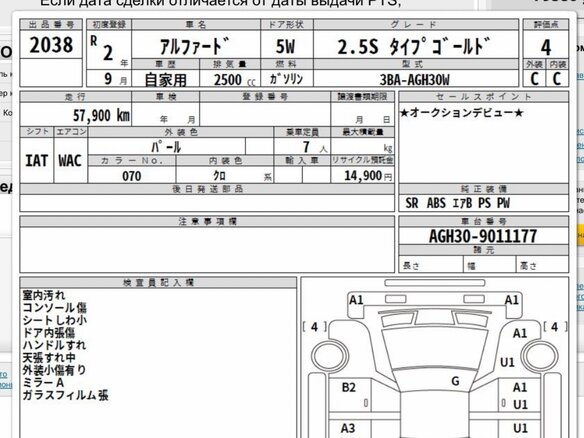Click the 後日発送部品 header
584x438 pixels.
[207, 189]
